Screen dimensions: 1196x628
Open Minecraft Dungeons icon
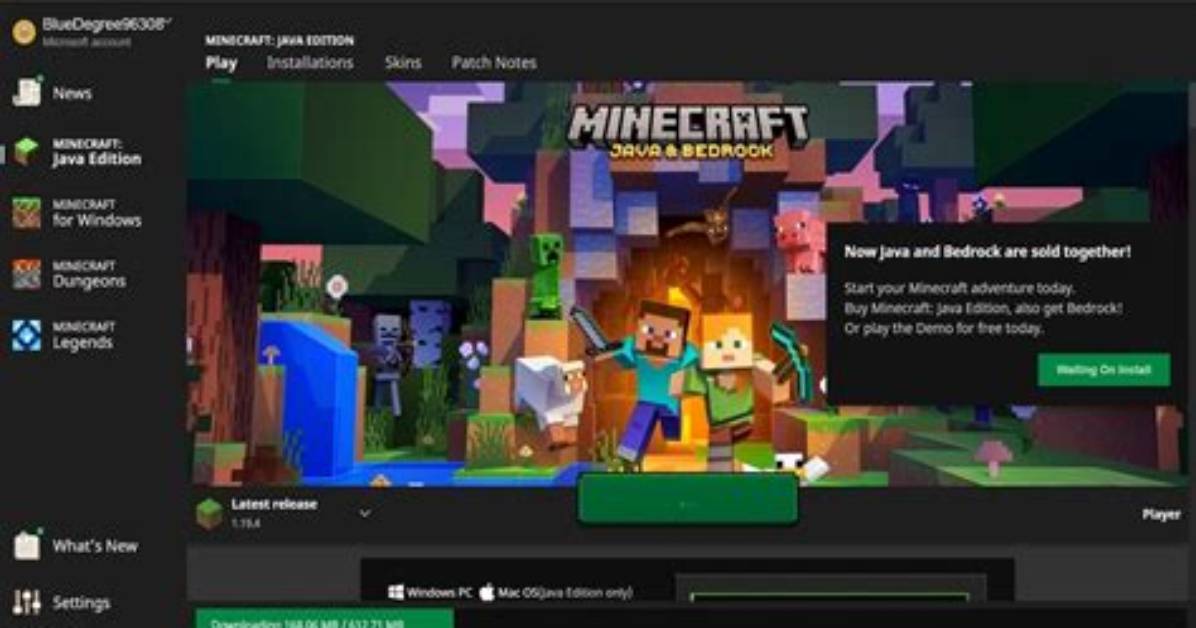click(27, 274)
